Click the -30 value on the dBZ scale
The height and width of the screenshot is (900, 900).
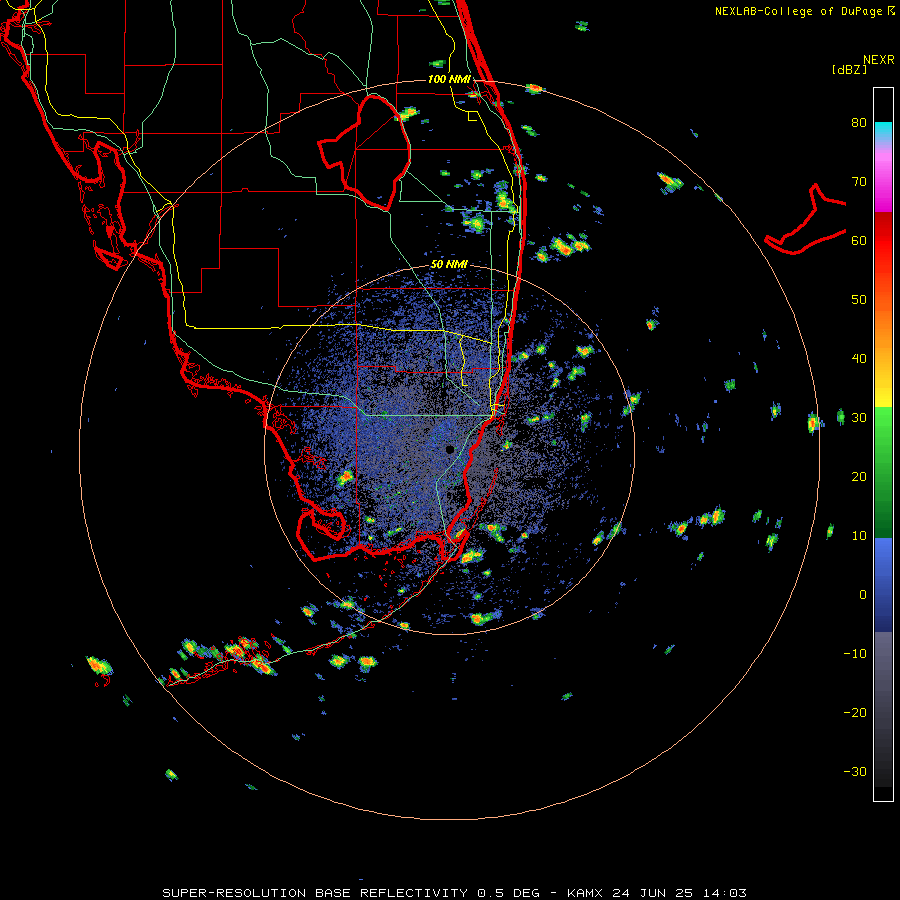pos(855,771)
